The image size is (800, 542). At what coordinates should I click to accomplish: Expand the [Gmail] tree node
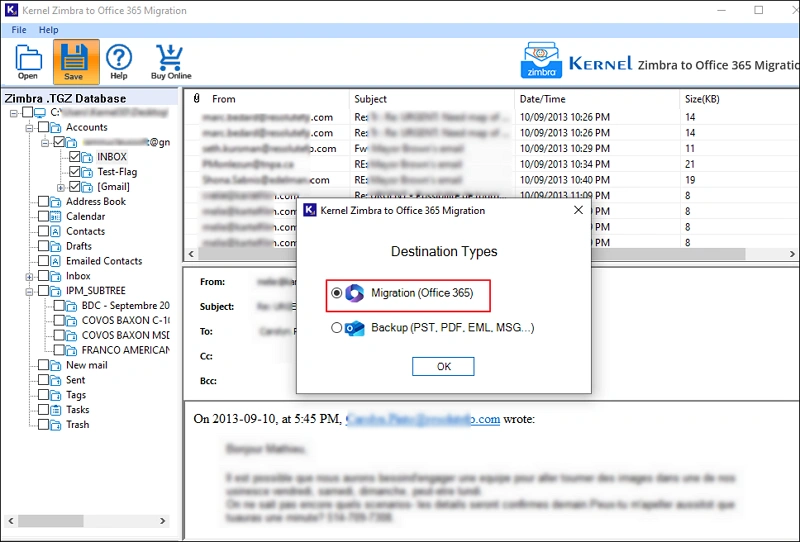tap(60, 187)
